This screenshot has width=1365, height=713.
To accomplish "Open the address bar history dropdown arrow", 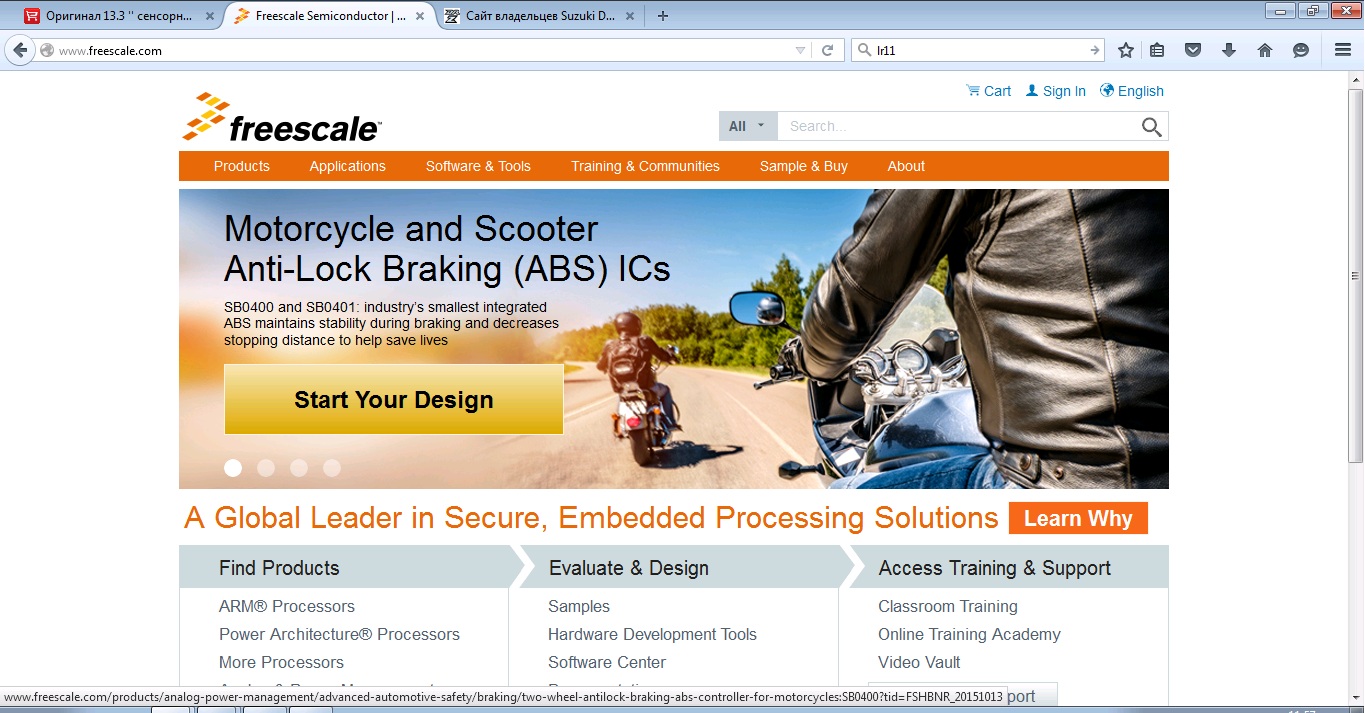I will pyautogui.click(x=800, y=50).
